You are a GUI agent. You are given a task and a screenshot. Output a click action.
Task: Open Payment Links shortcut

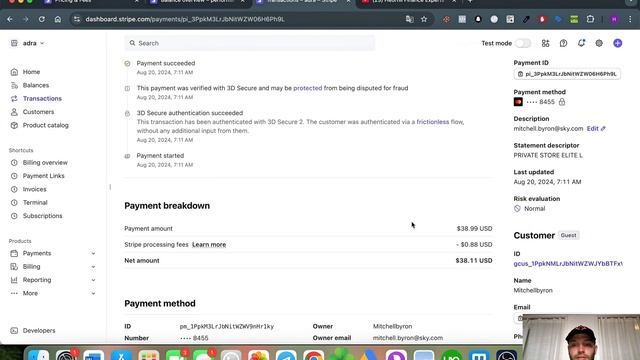click(x=43, y=176)
